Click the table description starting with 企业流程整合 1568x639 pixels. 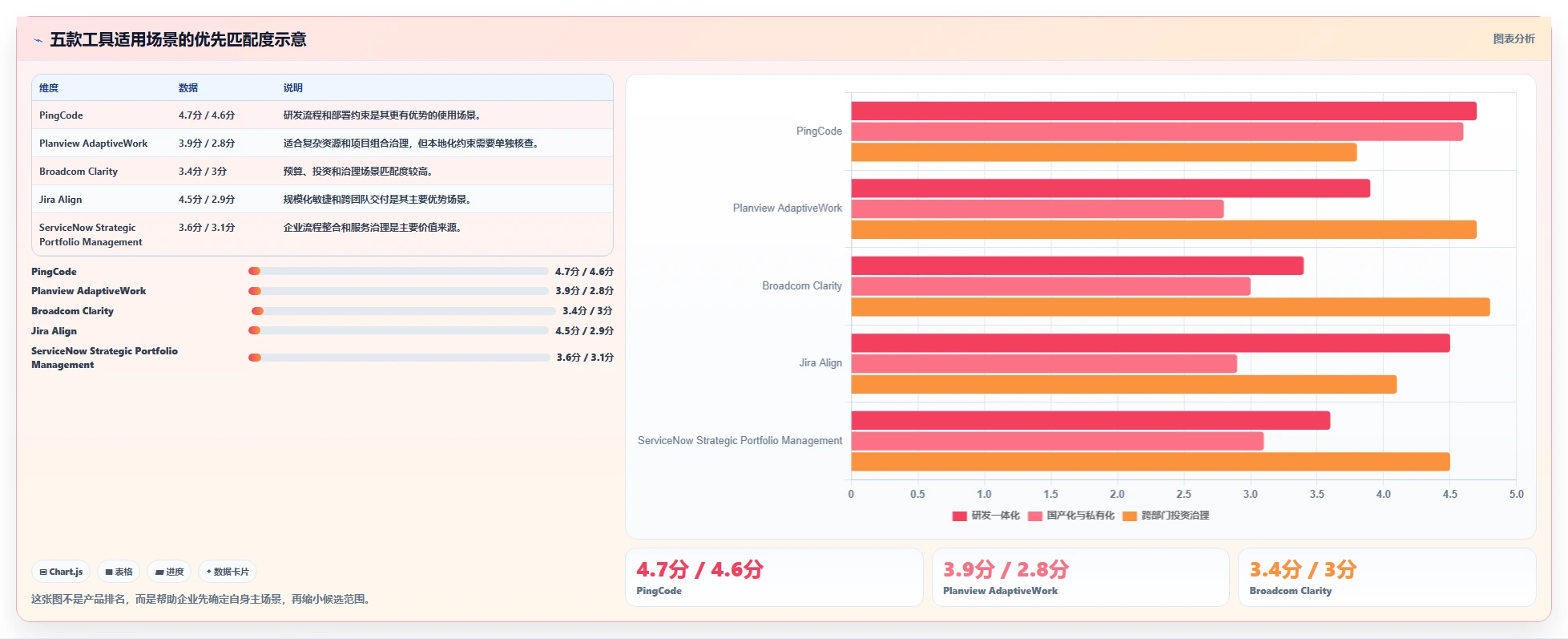tap(373, 228)
